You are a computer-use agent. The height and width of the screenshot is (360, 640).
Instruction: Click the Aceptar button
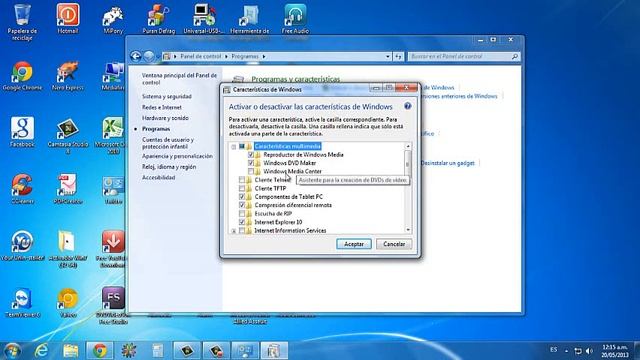point(354,244)
